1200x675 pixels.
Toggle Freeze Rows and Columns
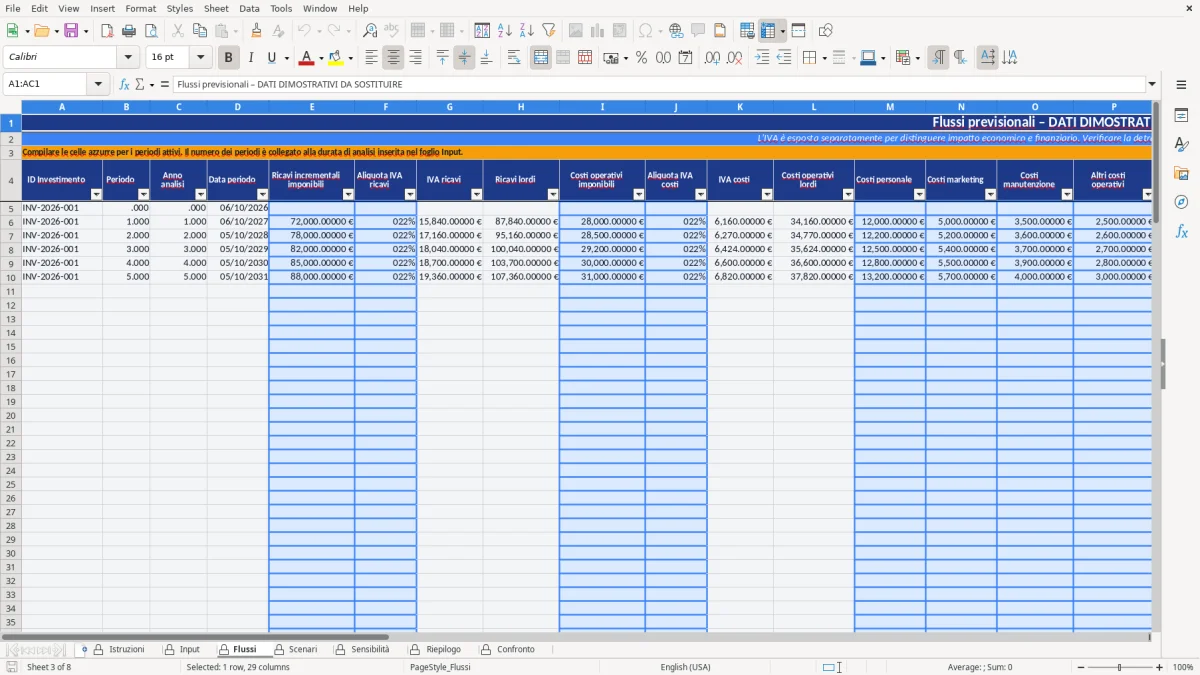point(768,31)
